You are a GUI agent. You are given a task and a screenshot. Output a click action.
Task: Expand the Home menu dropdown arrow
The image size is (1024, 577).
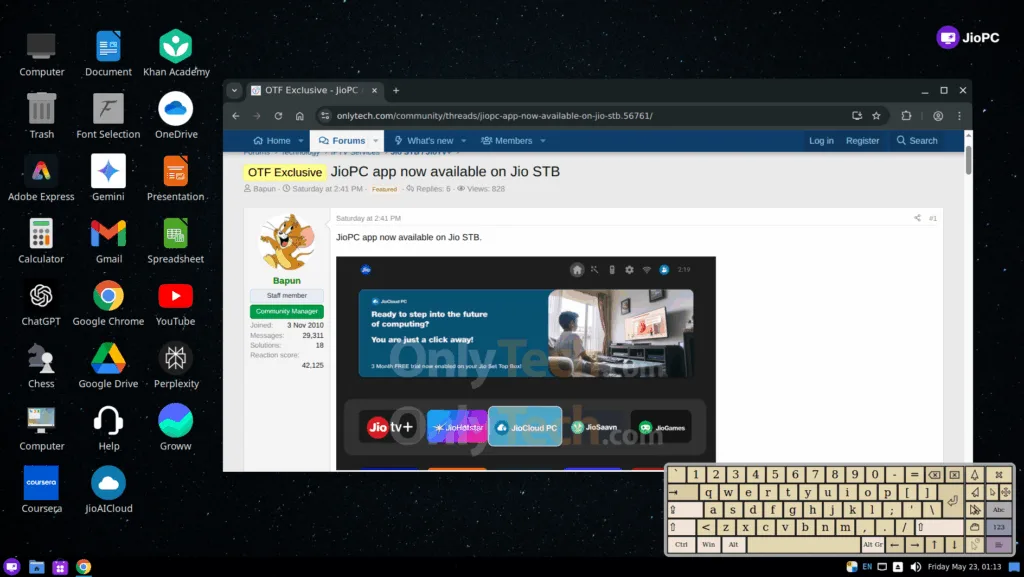coord(301,141)
